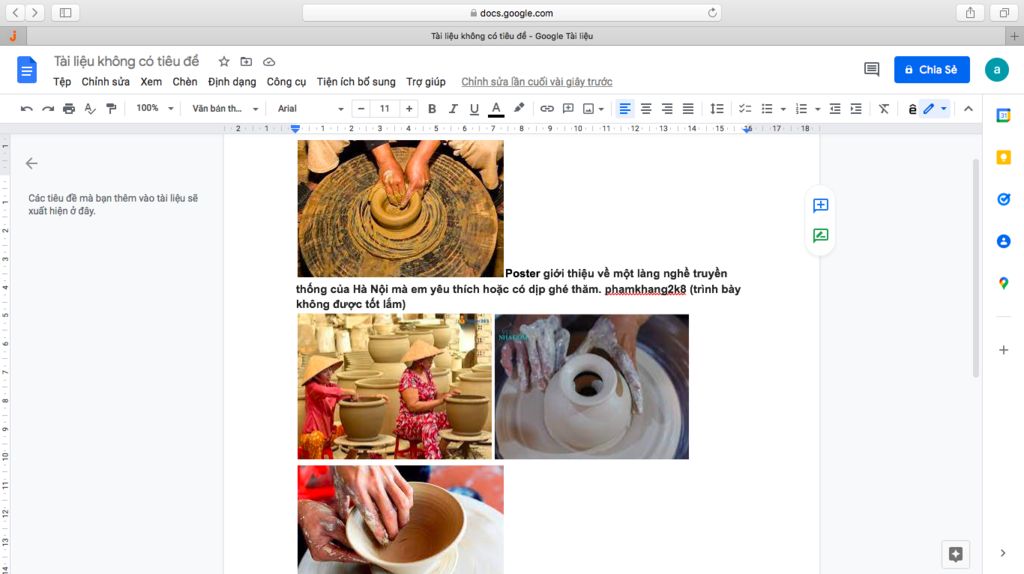Open the account avatar a
1024x574 pixels.
click(x=997, y=69)
